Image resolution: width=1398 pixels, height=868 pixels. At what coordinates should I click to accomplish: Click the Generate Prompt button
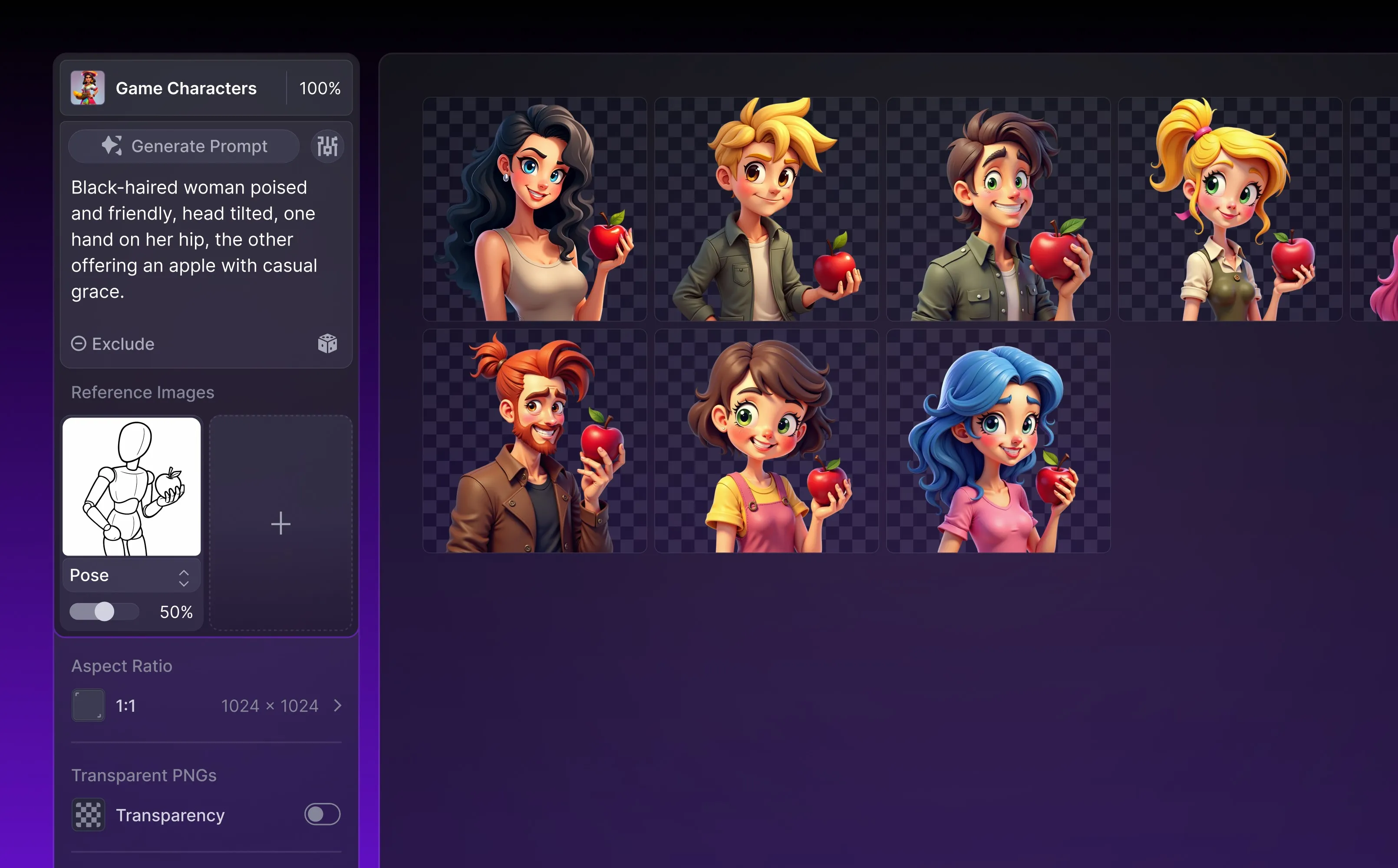pyautogui.click(x=184, y=146)
